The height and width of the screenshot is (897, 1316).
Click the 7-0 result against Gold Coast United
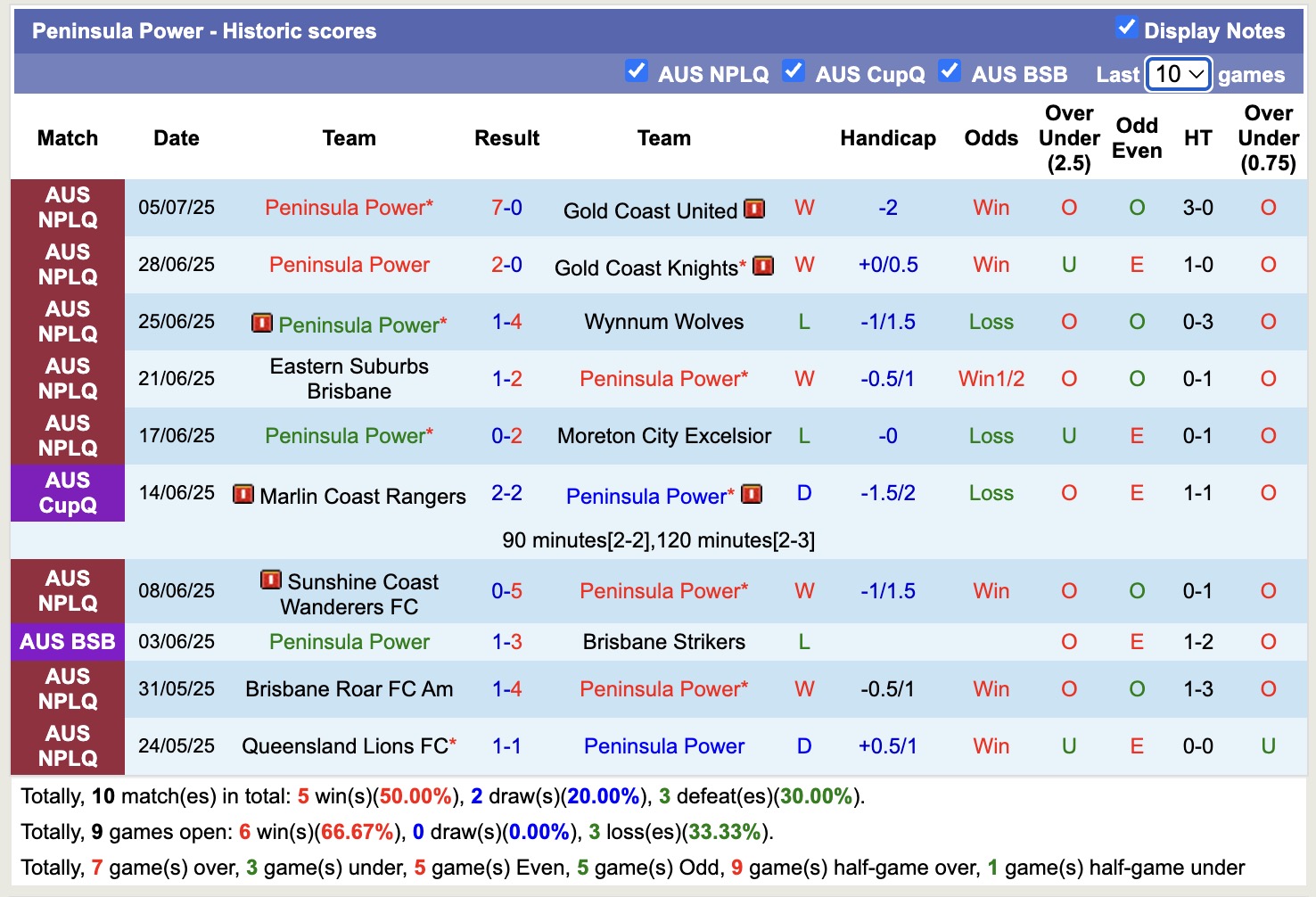click(506, 208)
